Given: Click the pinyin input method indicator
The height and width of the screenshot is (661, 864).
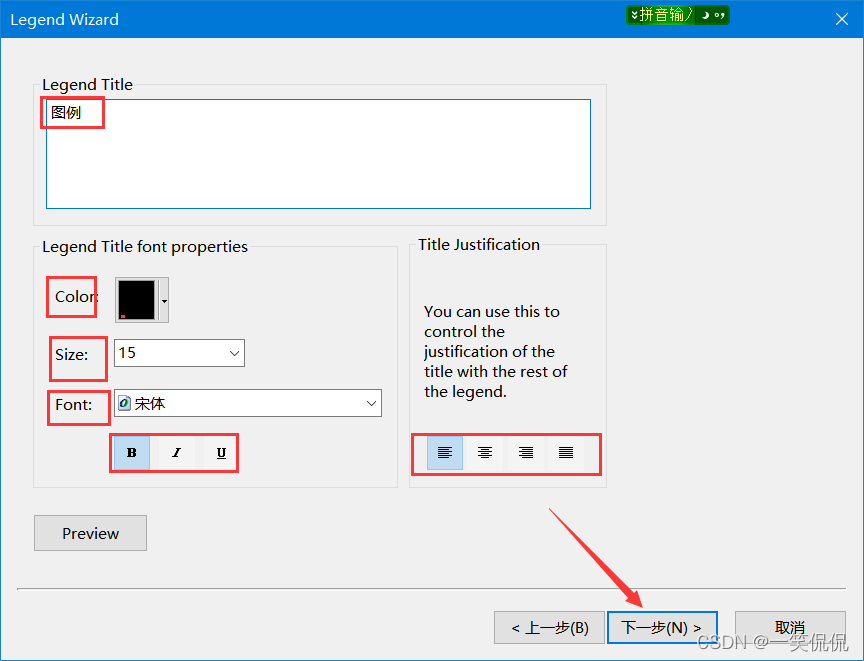Looking at the screenshot, I should pyautogui.click(x=661, y=15).
